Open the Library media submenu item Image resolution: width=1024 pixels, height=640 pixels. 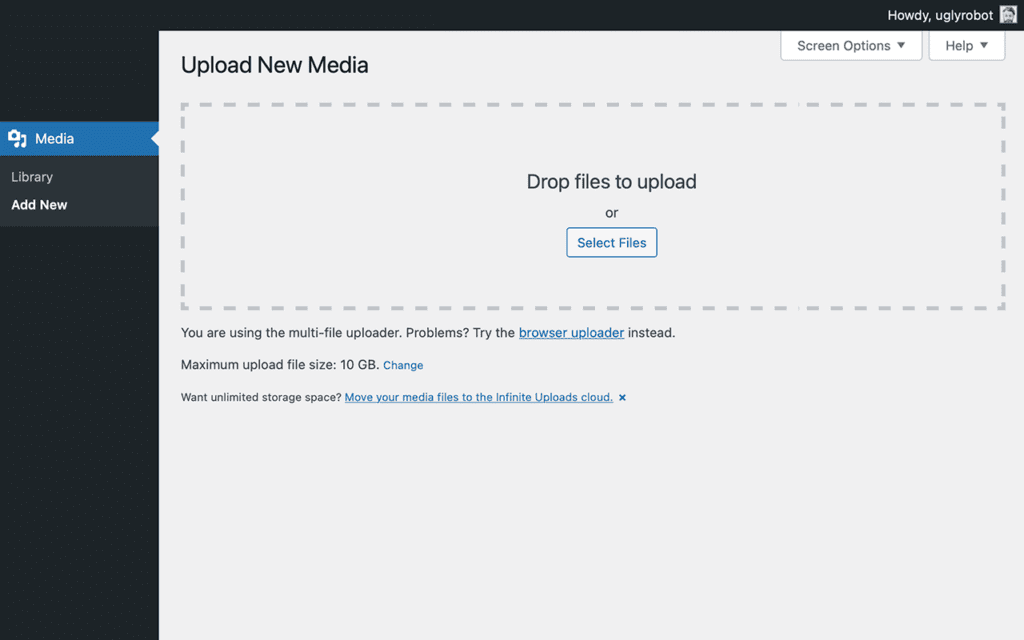click(x=32, y=176)
